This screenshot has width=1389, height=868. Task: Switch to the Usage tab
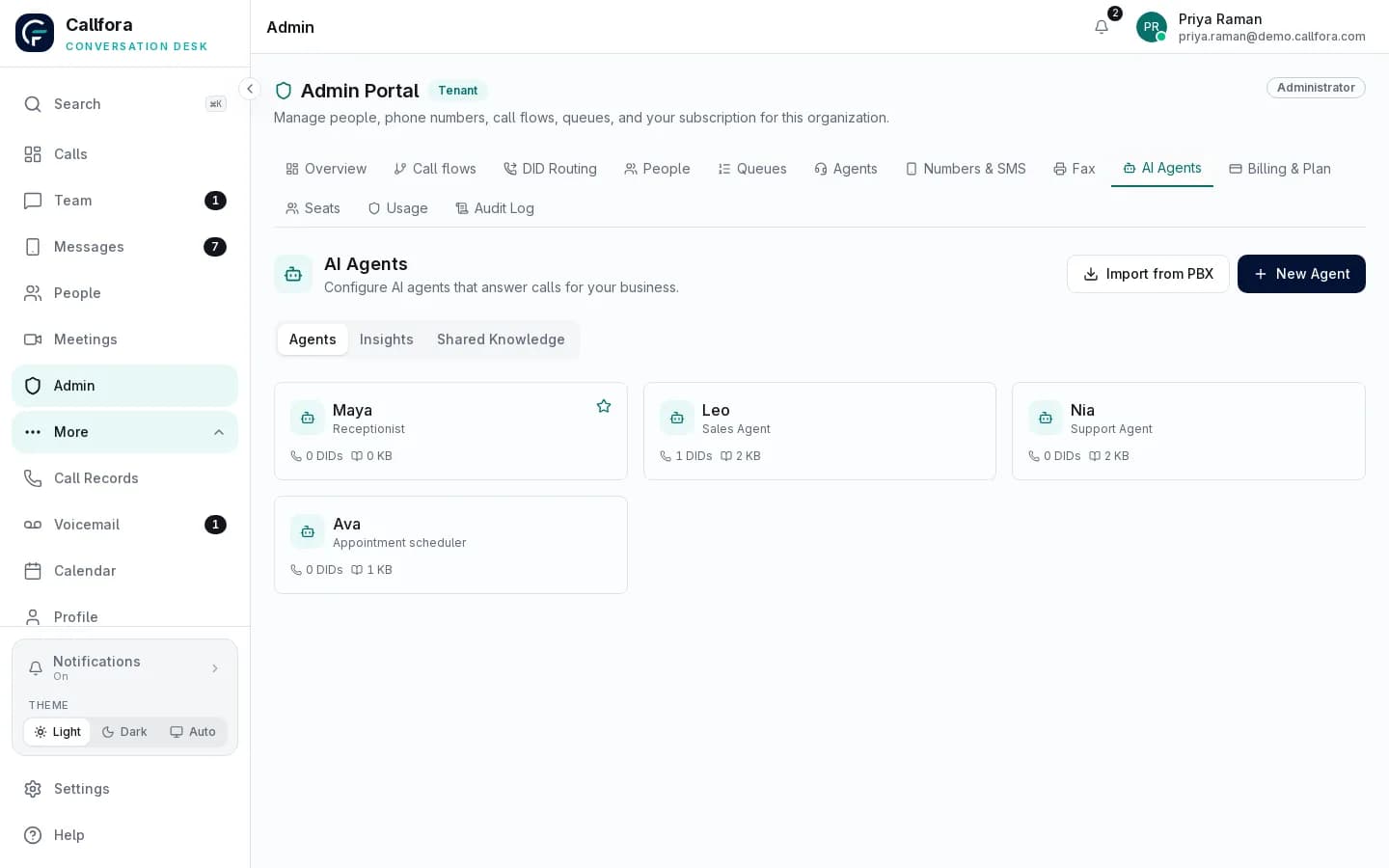pos(397,208)
